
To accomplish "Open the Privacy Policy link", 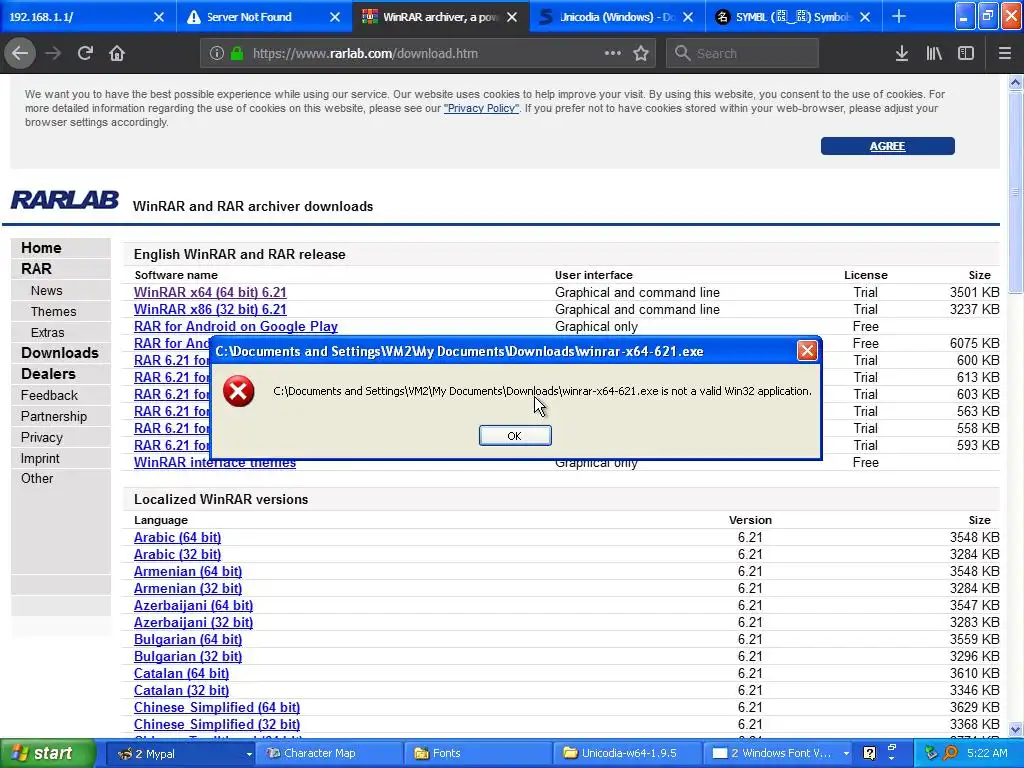I will (481, 108).
